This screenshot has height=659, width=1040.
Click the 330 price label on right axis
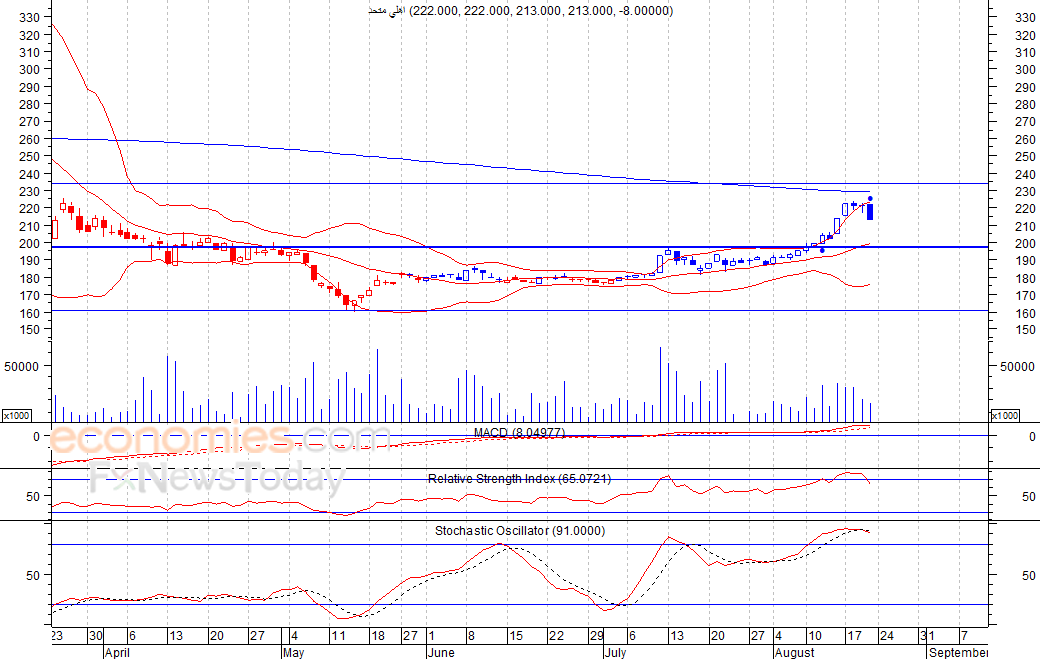[1025, 18]
